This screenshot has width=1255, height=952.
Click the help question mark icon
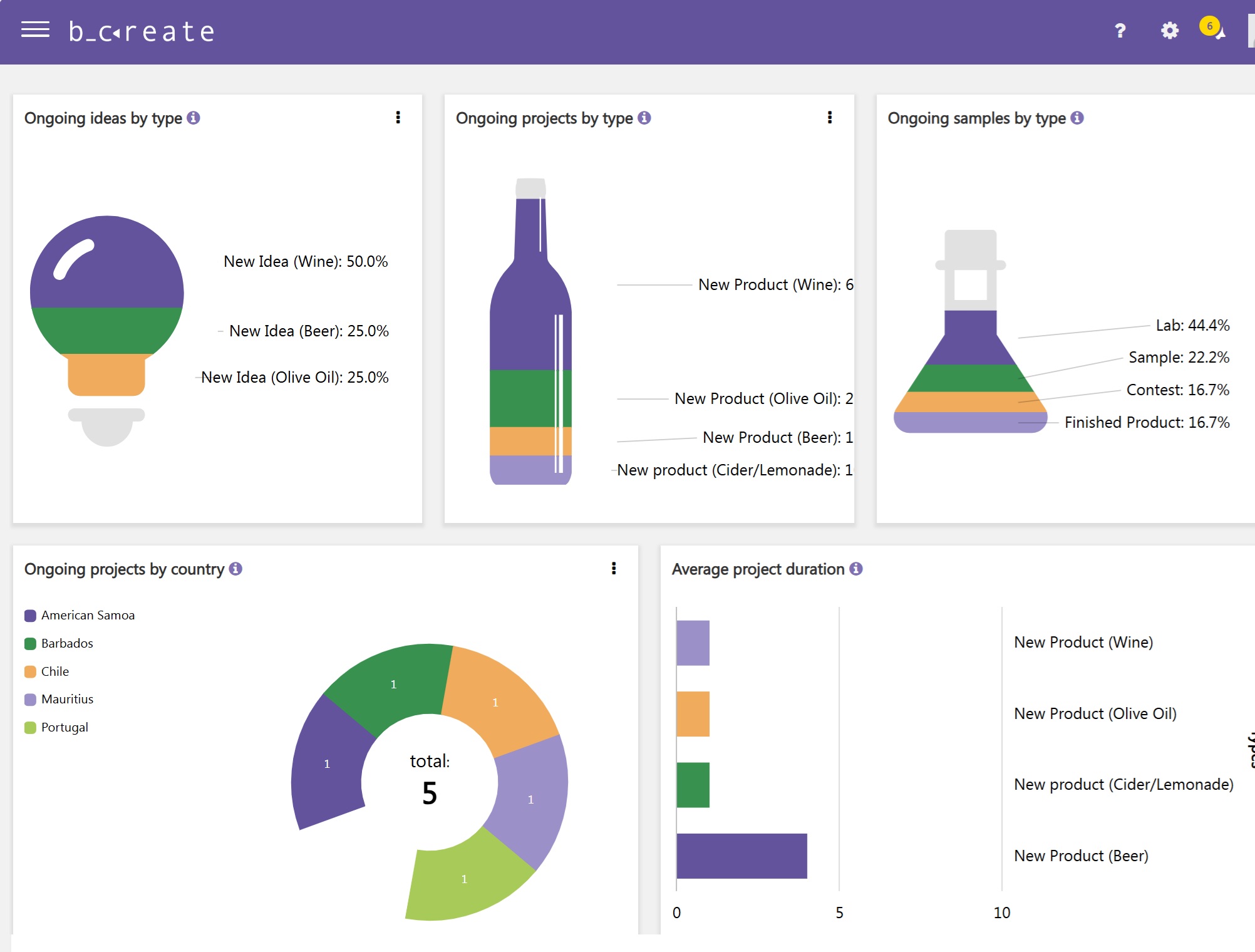(x=1120, y=31)
